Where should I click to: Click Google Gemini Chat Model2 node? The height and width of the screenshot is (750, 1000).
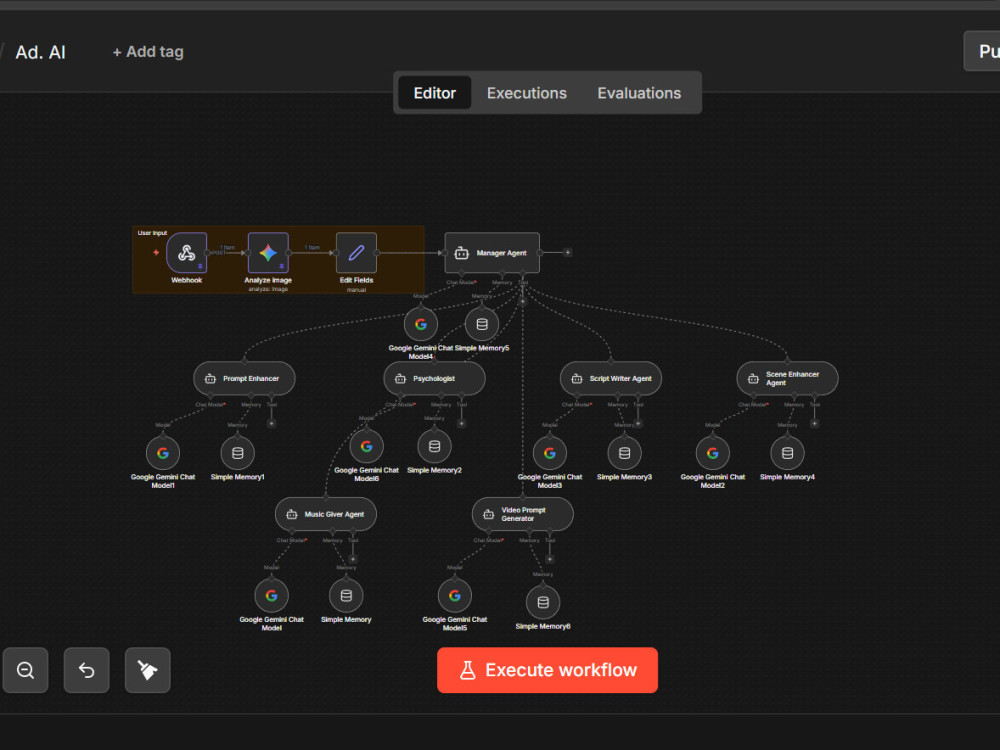click(712, 453)
